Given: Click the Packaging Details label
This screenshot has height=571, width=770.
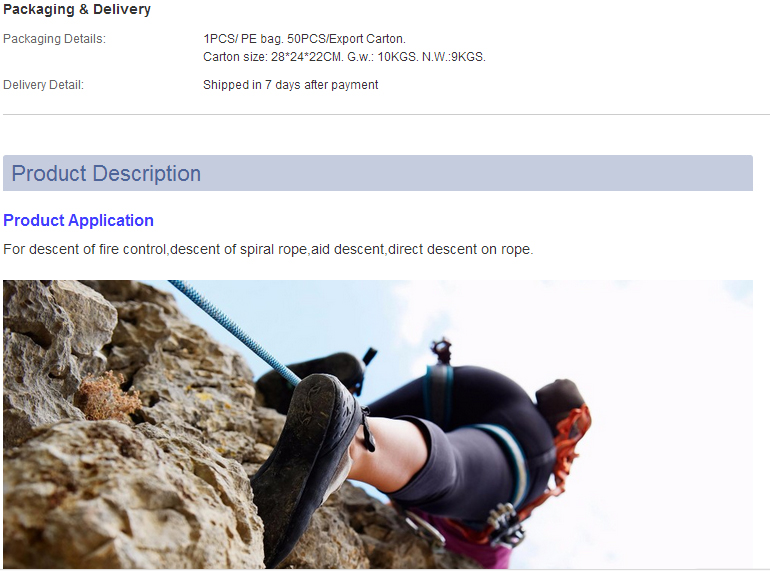Looking at the screenshot, I should (x=55, y=39).
